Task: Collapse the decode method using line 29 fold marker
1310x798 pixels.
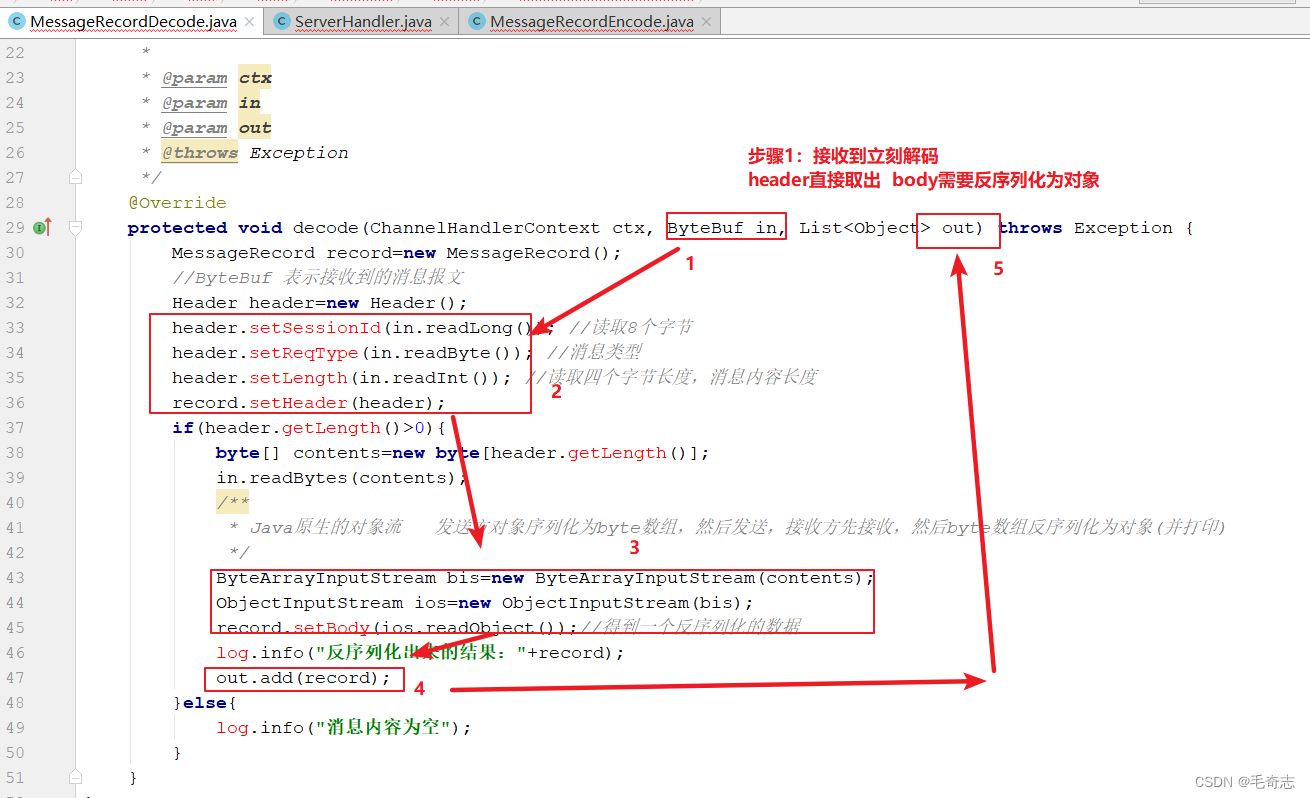Action: point(75,228)
